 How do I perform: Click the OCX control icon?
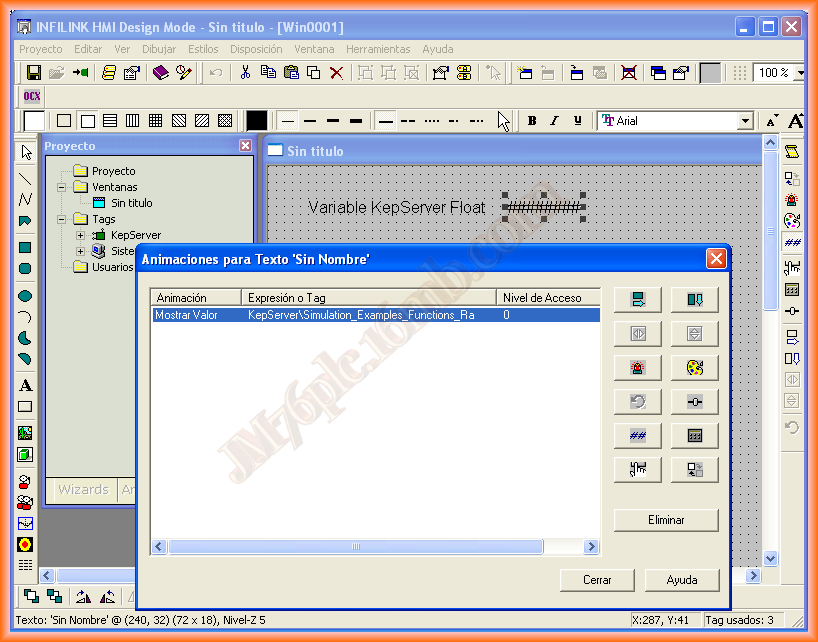point(32,97)
